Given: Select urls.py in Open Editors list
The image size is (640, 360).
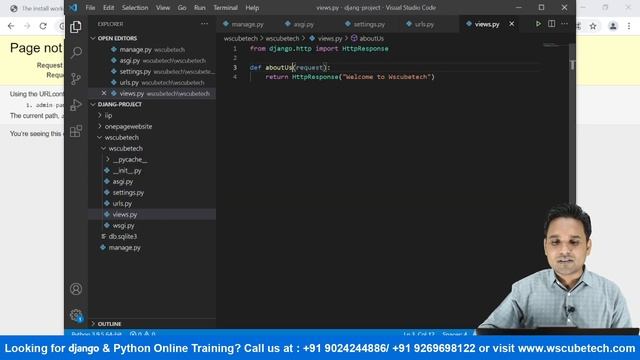Looking at the screenshot, I should [157, 82].
